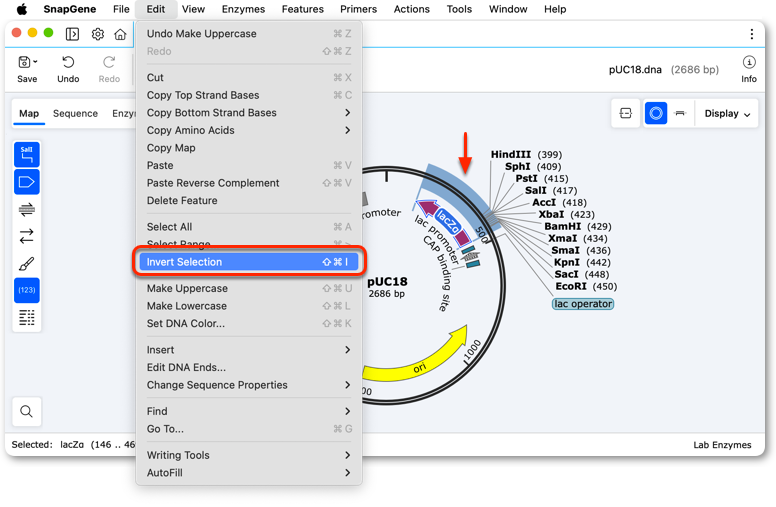This screenshot has width=776, height=507.
Task: Select the horizontal linear map view icon
Action: tap(680, 113)
